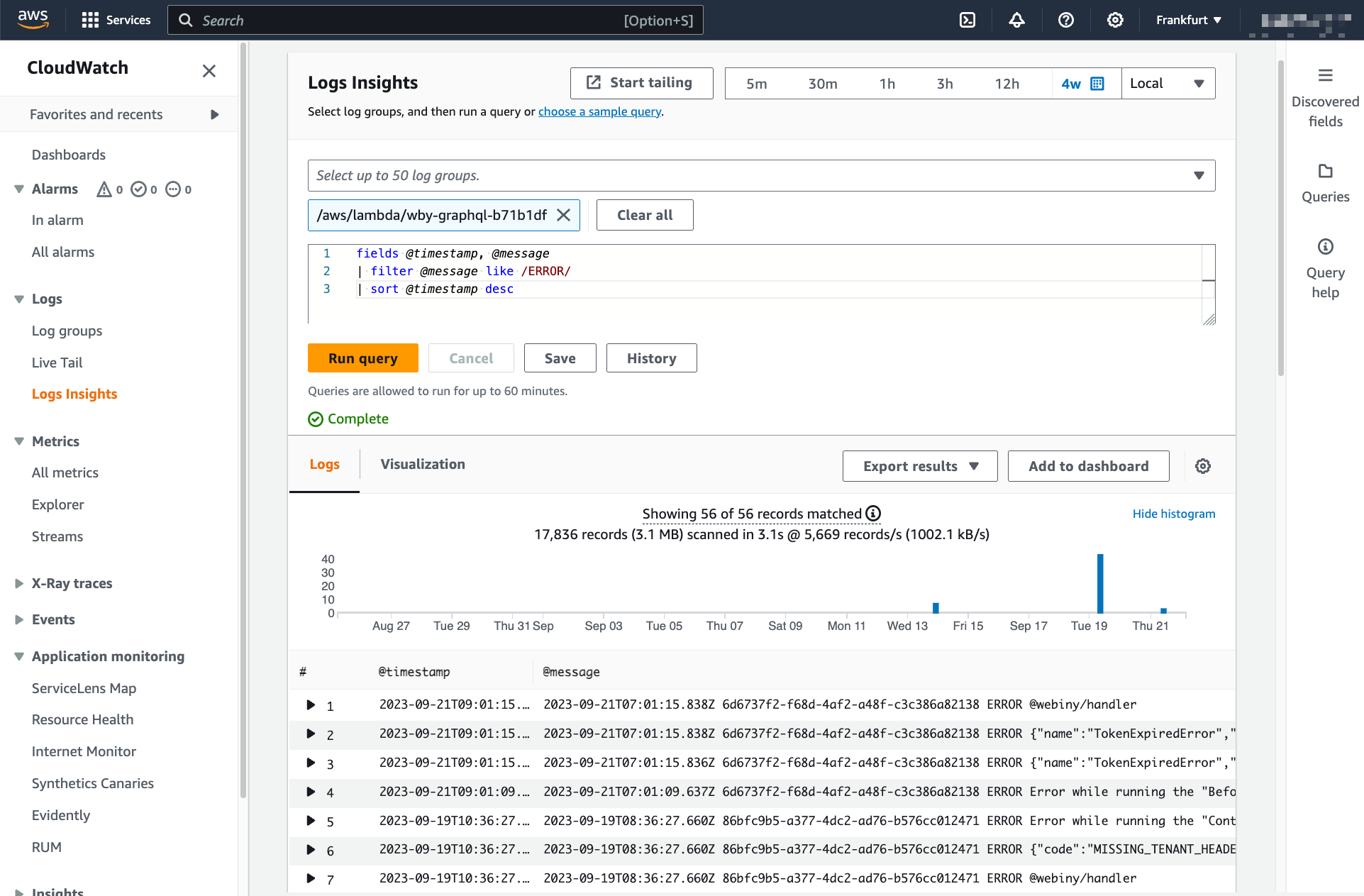Image resolution: width=1364 pixels, height=896 pixels.
Task: Open the log groups selection dropdown
Action: 1198,175
